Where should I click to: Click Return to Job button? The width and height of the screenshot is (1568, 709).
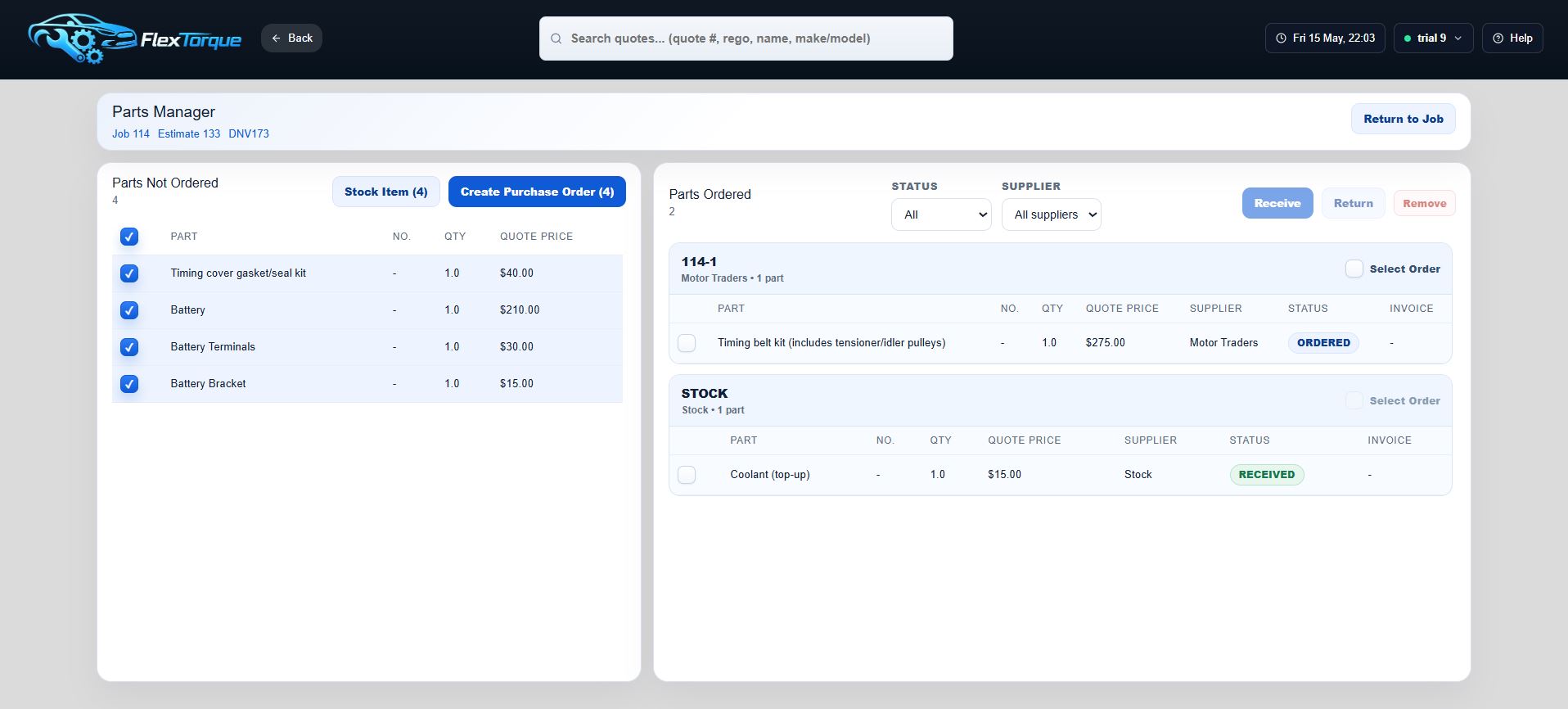[1403, 119]
